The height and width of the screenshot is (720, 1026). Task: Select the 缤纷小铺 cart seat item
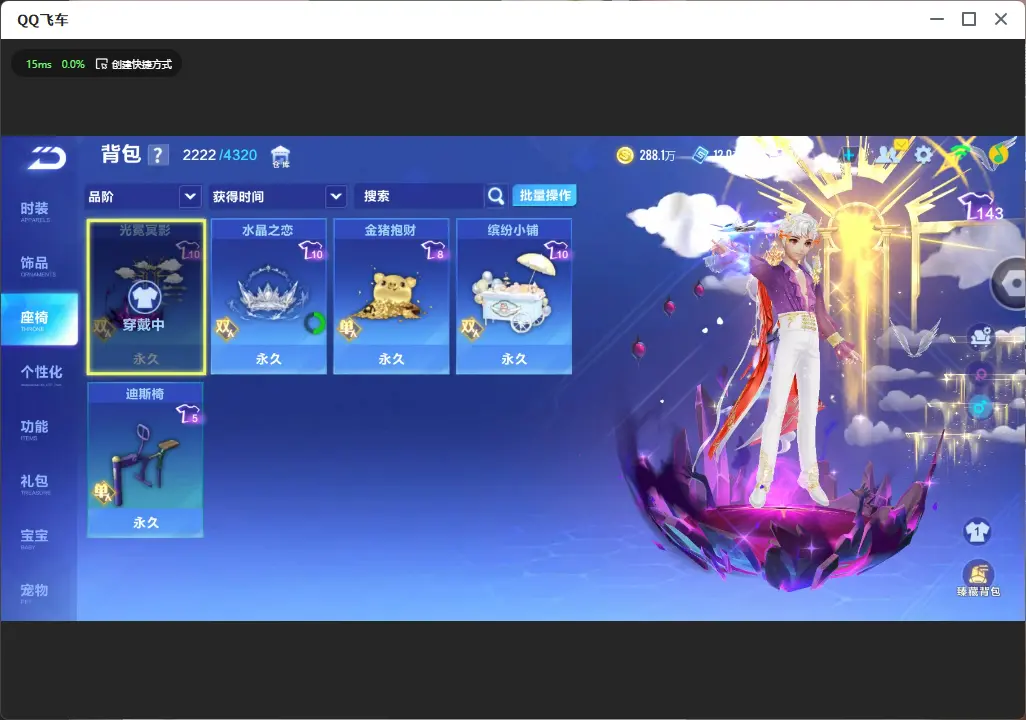514,297
